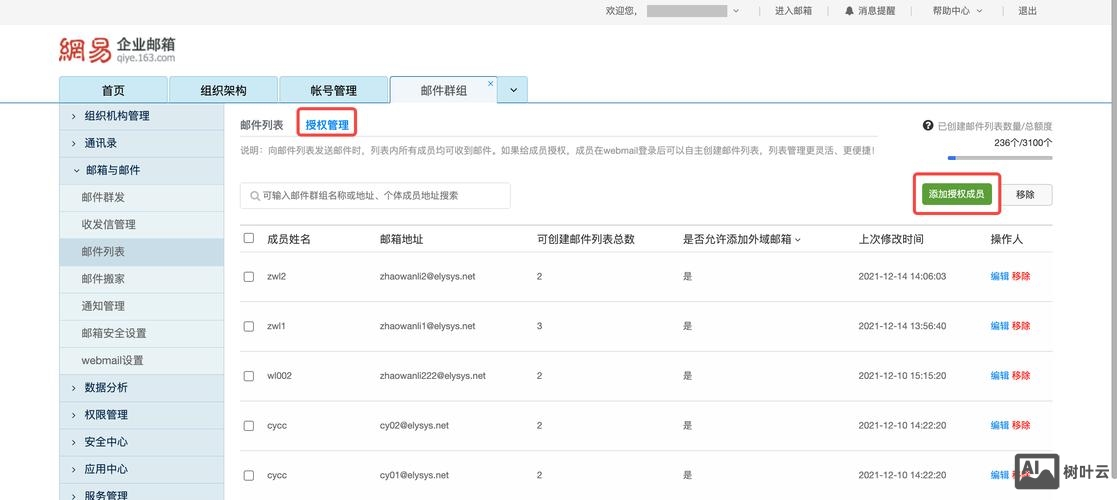Select the 邮件群组 tab
1117x500 pixels.
pos(443,90)
